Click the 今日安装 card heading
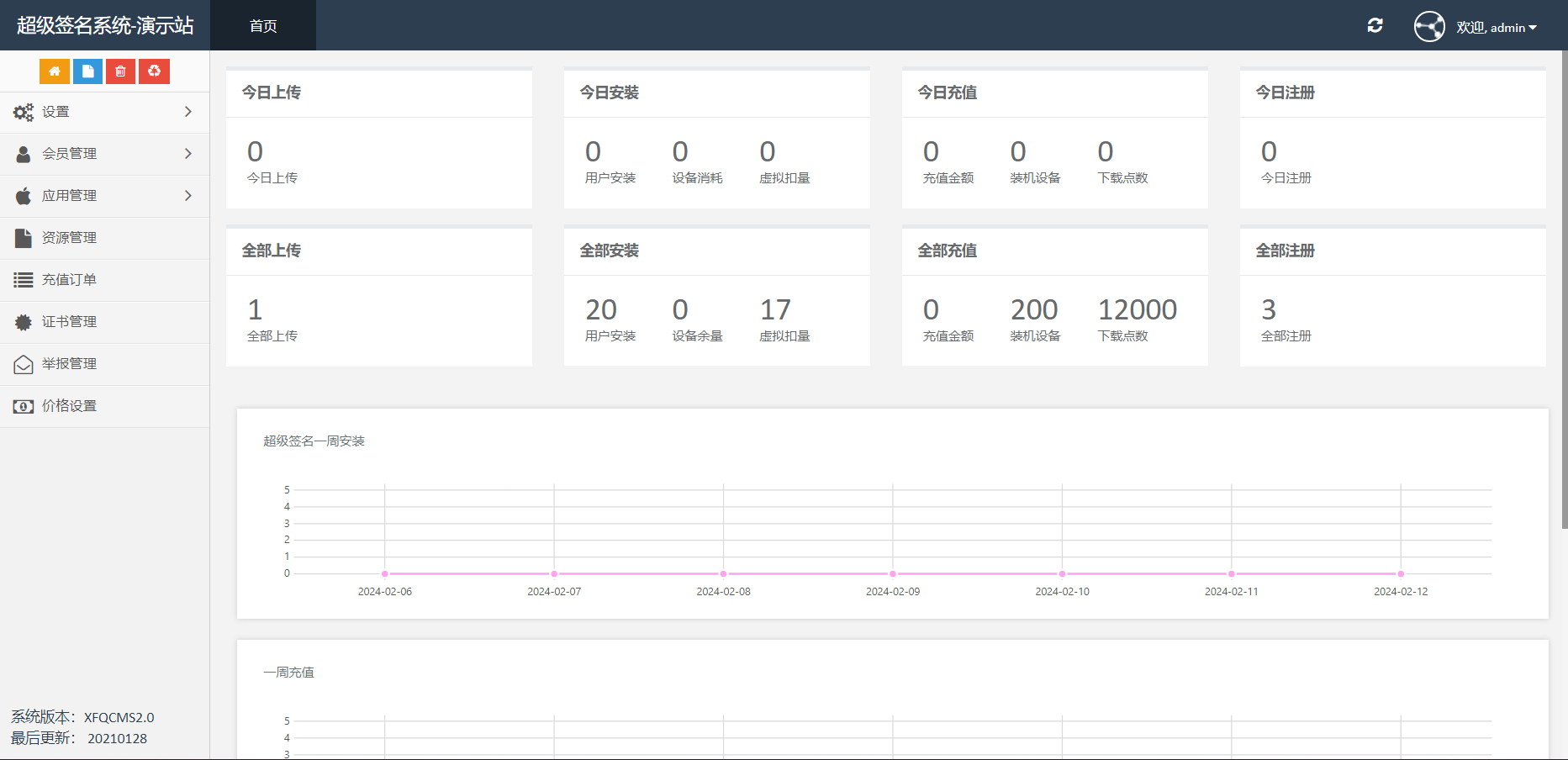1568x760 pixels. point(610,92)
